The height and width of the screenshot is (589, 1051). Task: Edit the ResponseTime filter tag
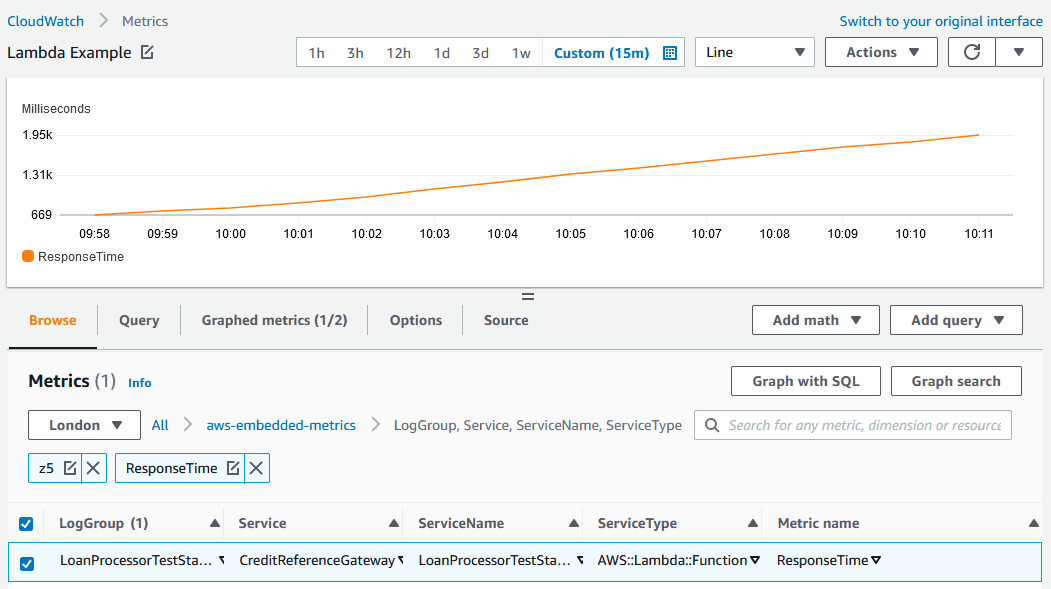coord(233,468)
